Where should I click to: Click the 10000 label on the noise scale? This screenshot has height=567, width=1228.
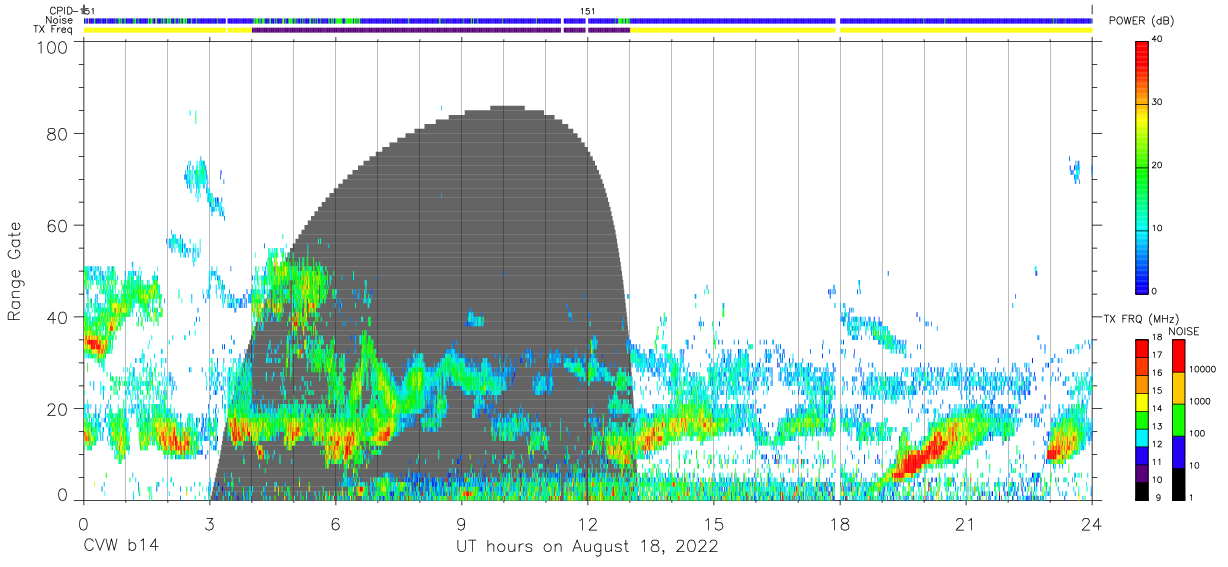(1203, 369)
